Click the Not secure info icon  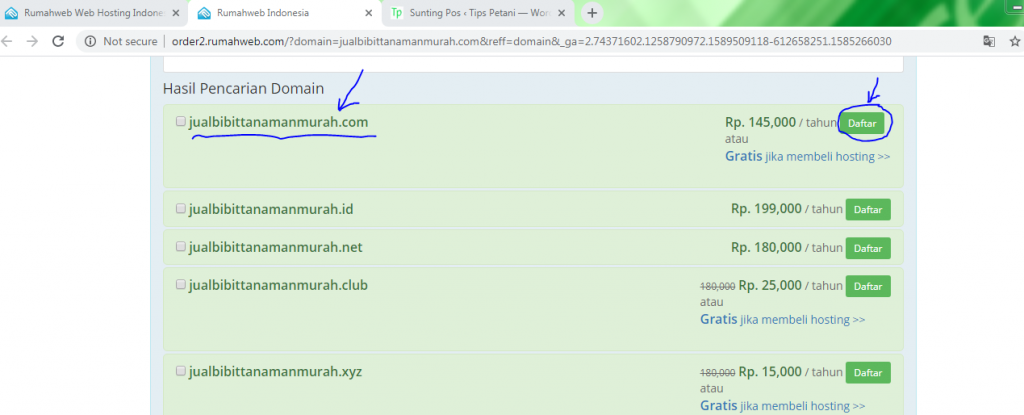point(91,41)
